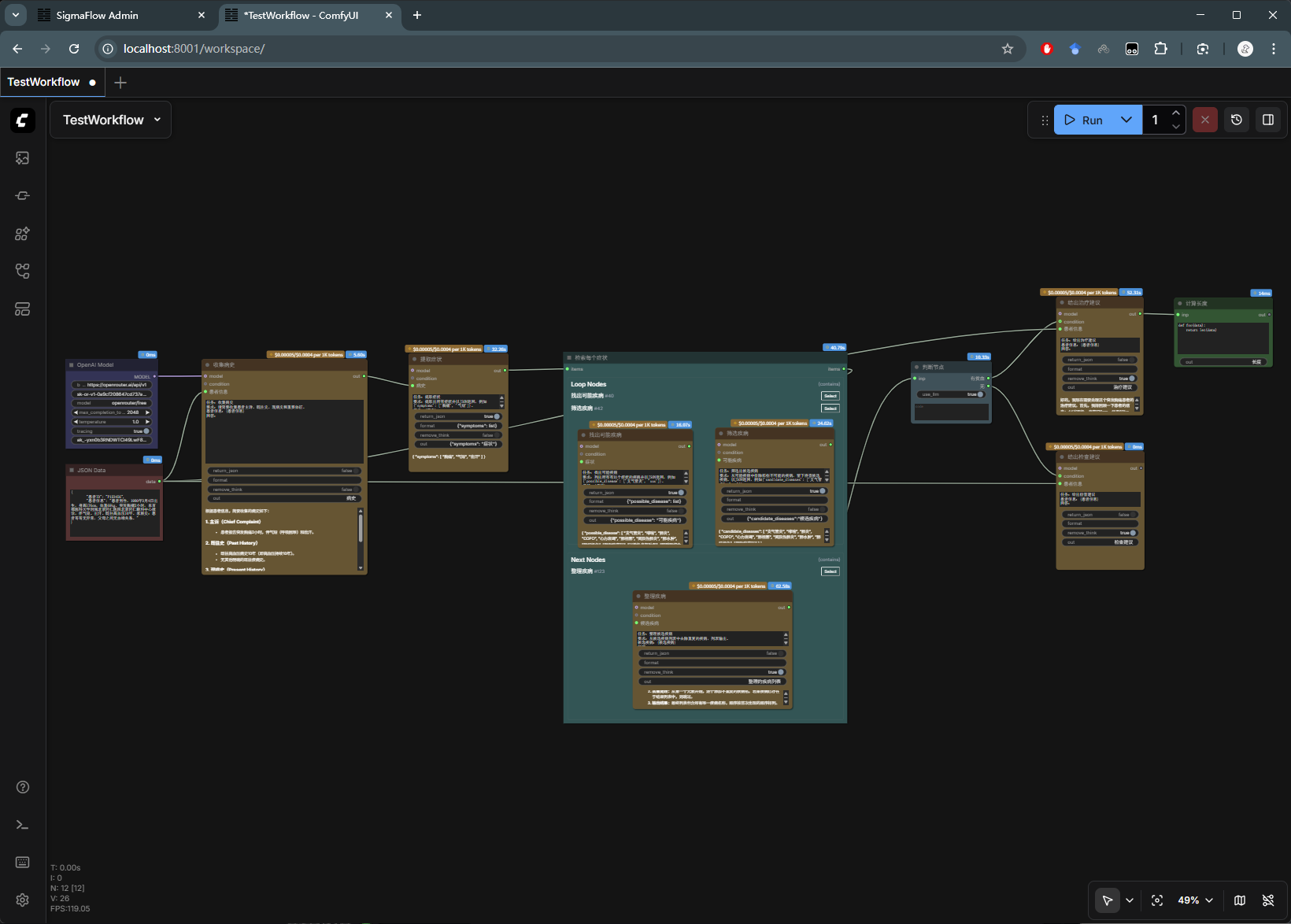Click the up arrow to increase run count

point(1176,113)
